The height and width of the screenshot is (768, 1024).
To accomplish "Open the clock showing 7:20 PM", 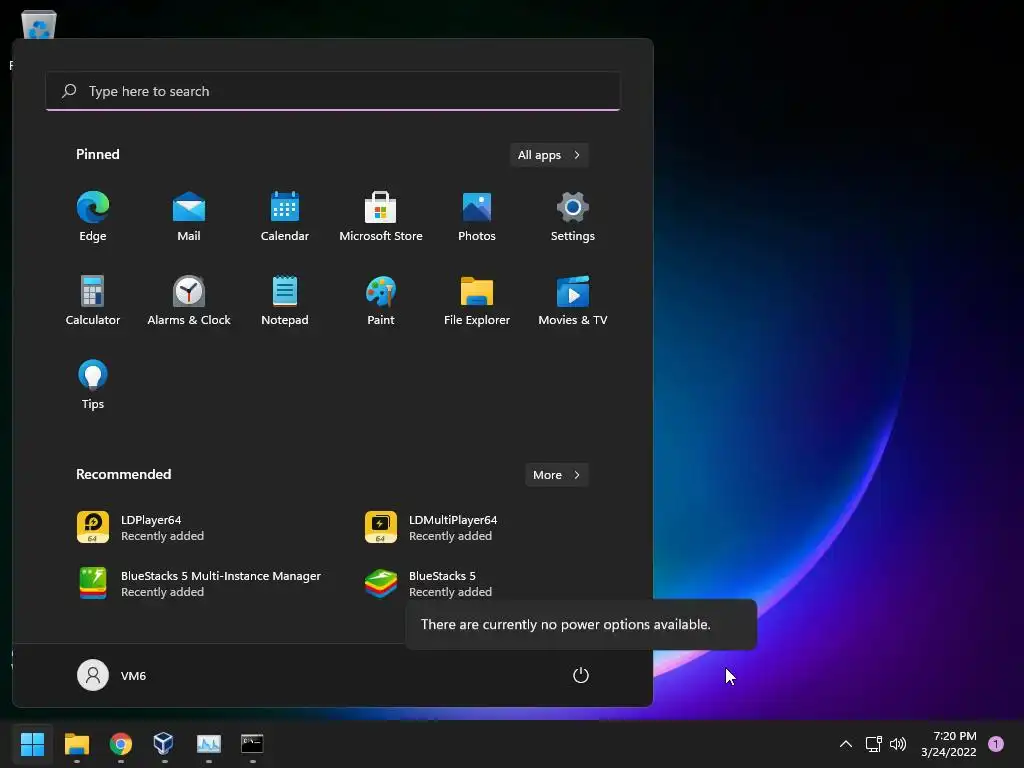I will point(948,744).
